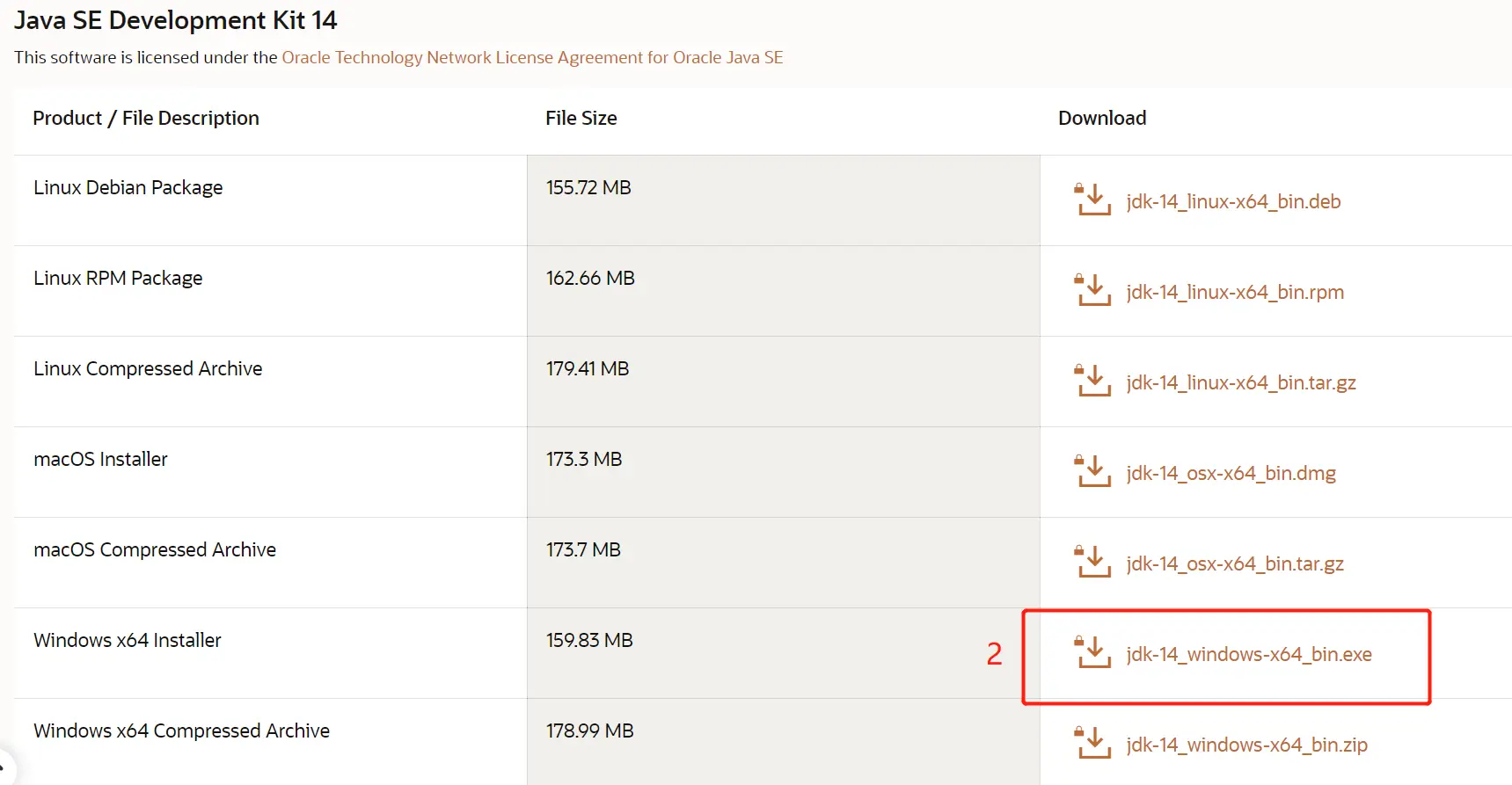This screenshot has width=1512, height=785.
Task: Select the macOS Installer row text
Action: pos(100,459)
